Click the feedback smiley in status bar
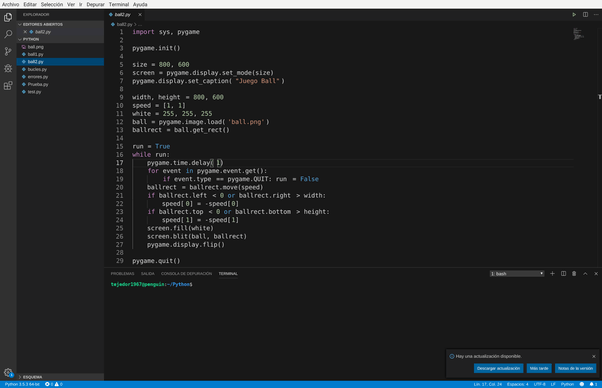The image size is (602, 388). [x=582, y=384]
